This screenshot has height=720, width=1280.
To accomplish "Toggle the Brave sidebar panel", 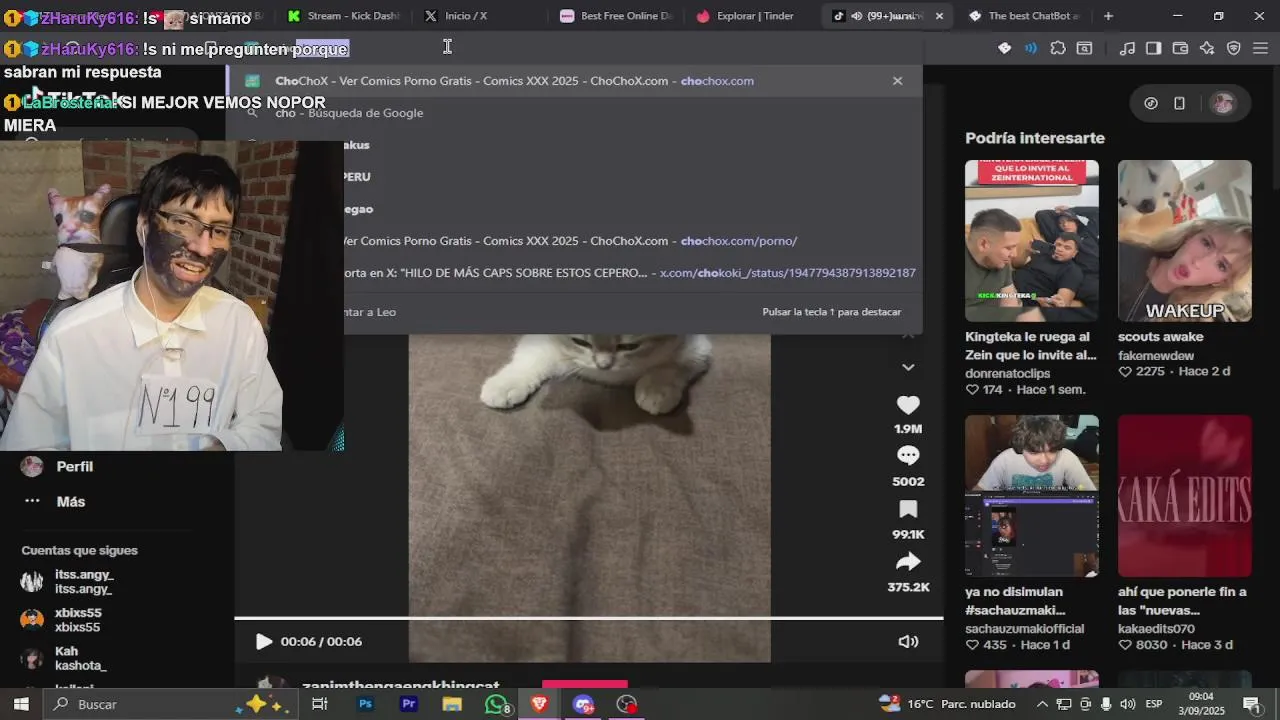I will (x=1153, y=48).
